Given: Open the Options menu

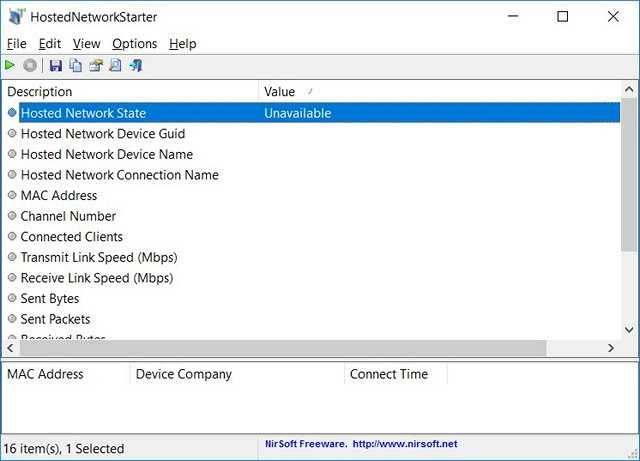Looking at the screenshot, I should (135, 44).
